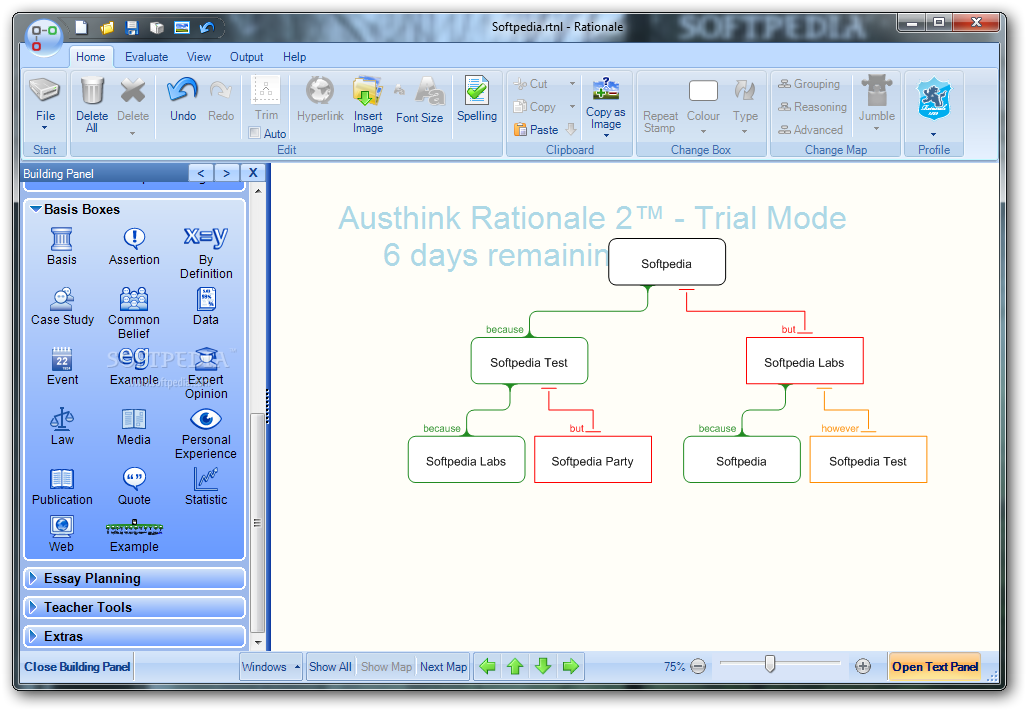Screen dimensions: 1027x711
Task: Click the Building Panel scrollbar down arrow
Action: [x=258, y=642]
